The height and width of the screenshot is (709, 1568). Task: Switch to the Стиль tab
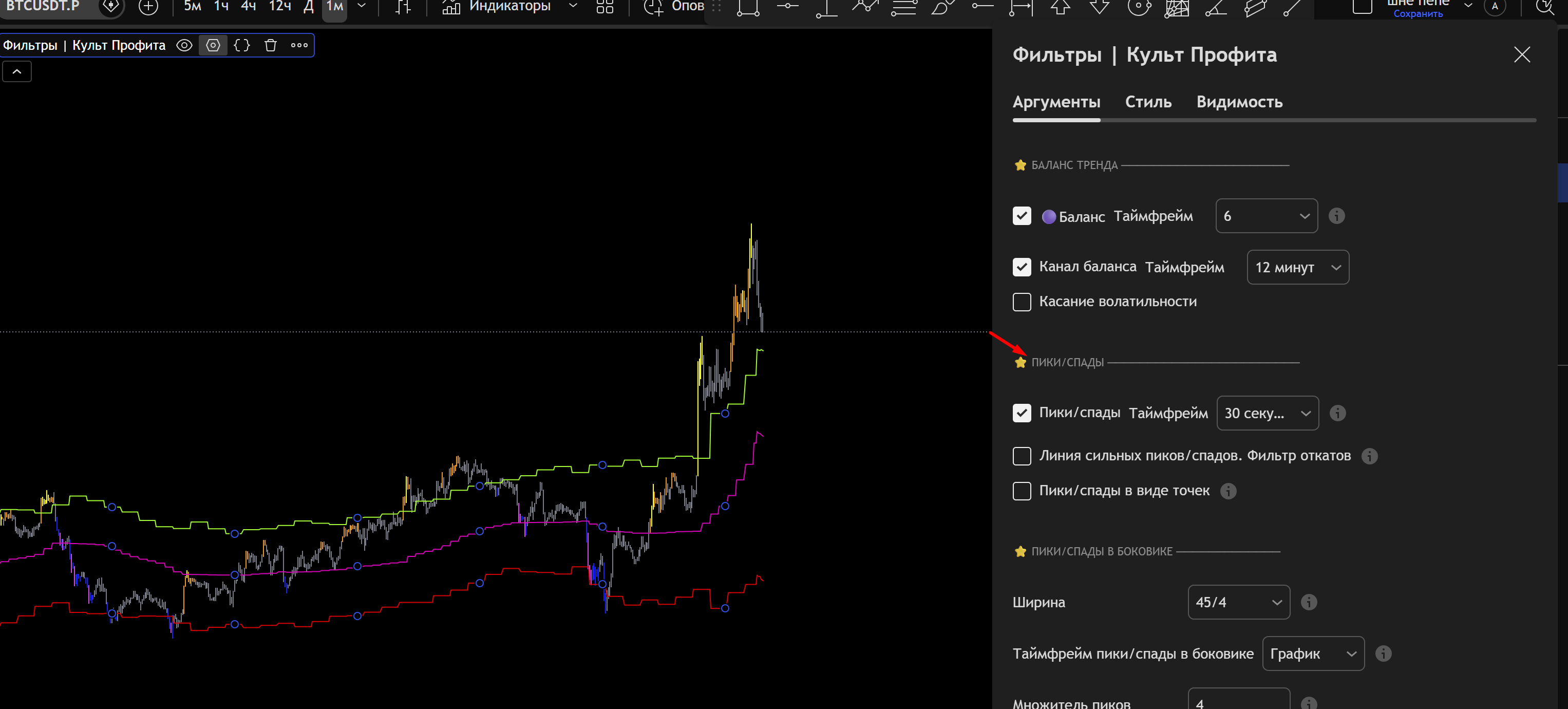(1147, 102)
